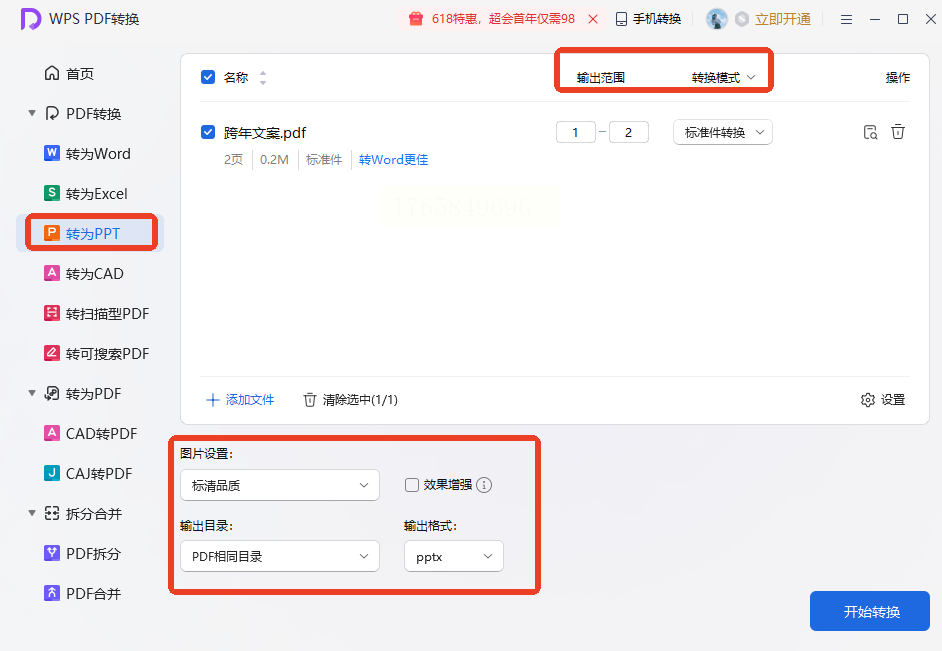Open the 设置 gear icon

868,400
